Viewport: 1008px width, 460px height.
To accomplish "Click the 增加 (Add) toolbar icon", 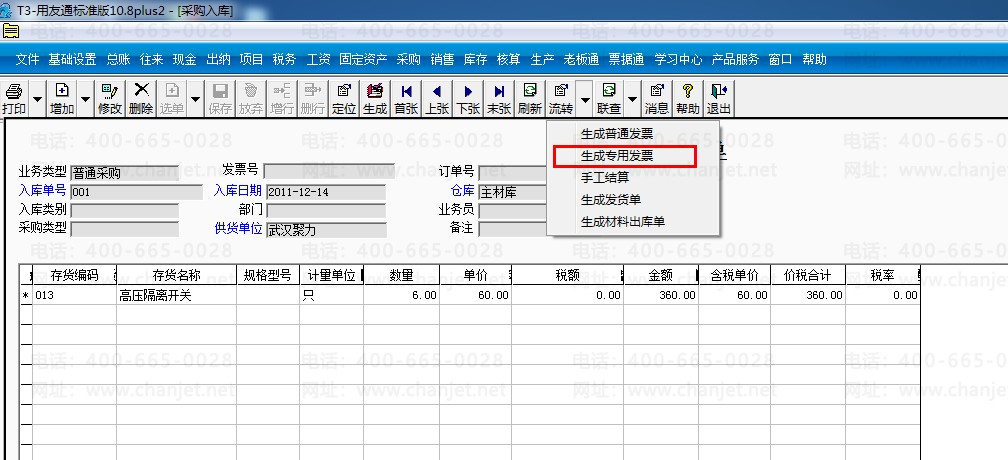I will (x=62, y=99).
